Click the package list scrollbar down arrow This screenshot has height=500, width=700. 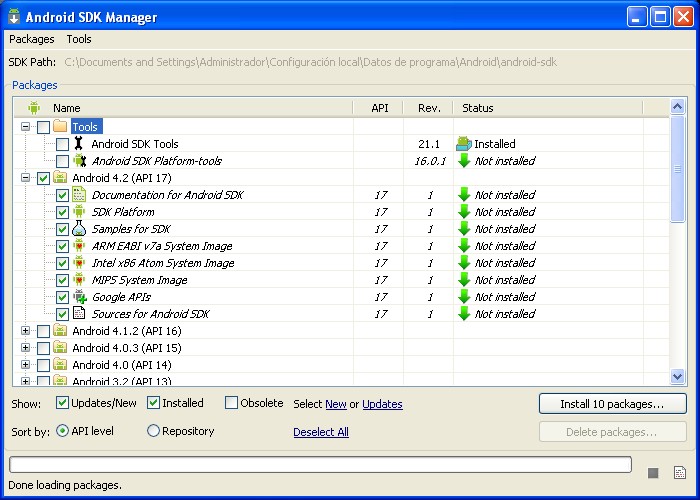tap(677, 376)
